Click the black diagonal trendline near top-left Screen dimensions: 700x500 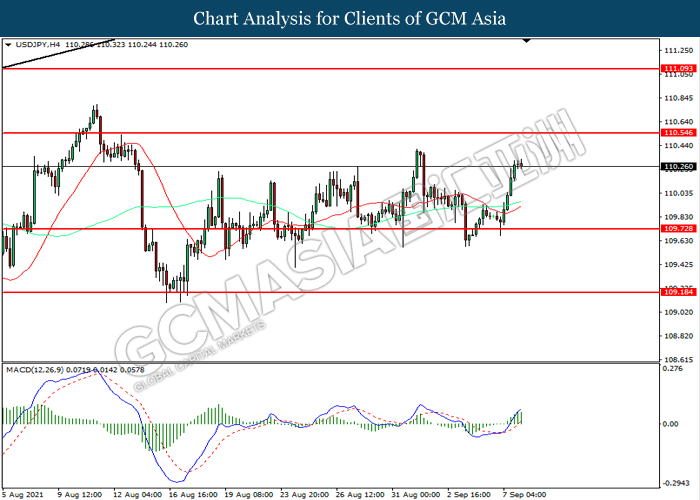(x=58, y=53)
